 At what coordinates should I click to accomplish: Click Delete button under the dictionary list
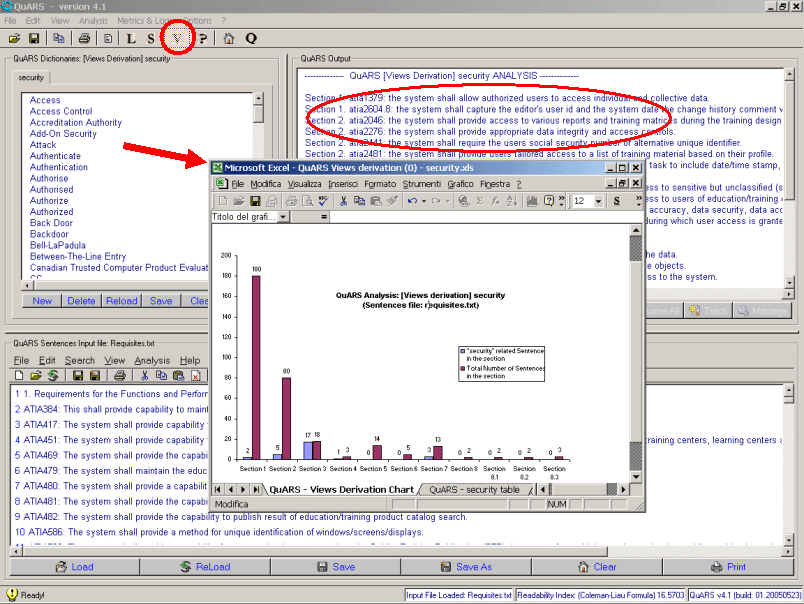(x=82, y=301)
